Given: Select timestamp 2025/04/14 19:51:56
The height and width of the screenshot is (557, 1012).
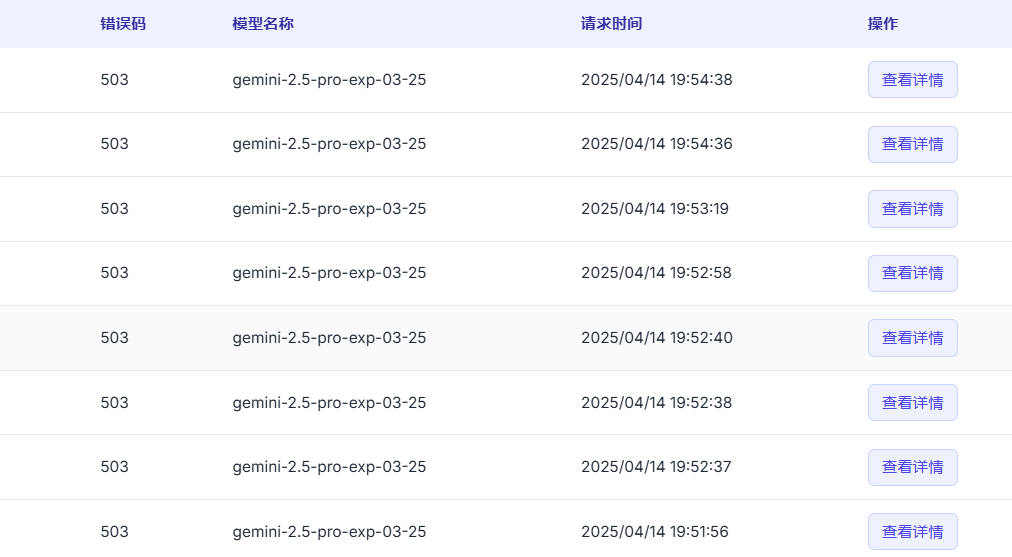Looking at the screenshot, I should pyautogui.click(x=654, y=532).
